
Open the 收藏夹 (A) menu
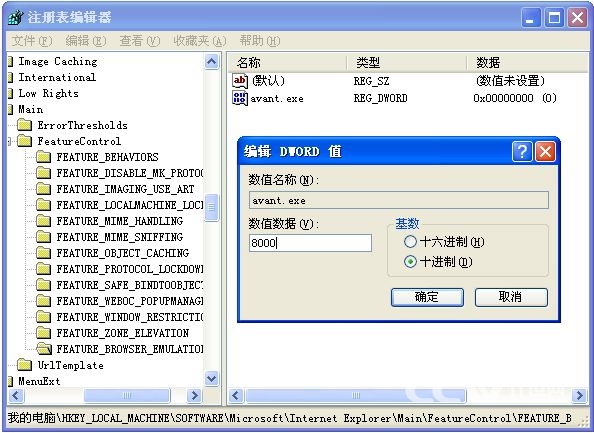200,41
